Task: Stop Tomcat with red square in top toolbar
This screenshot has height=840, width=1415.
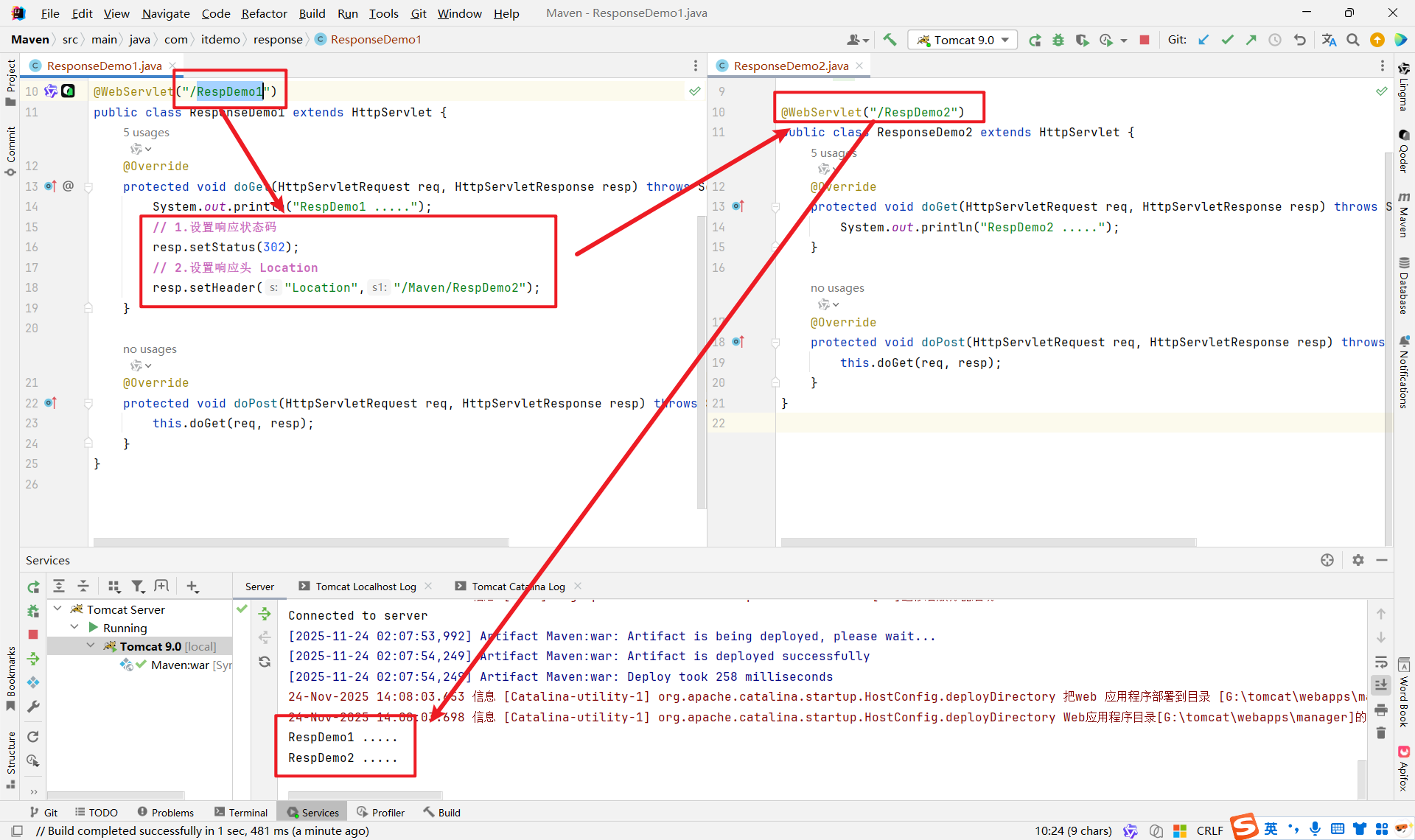Action: 1145,40
